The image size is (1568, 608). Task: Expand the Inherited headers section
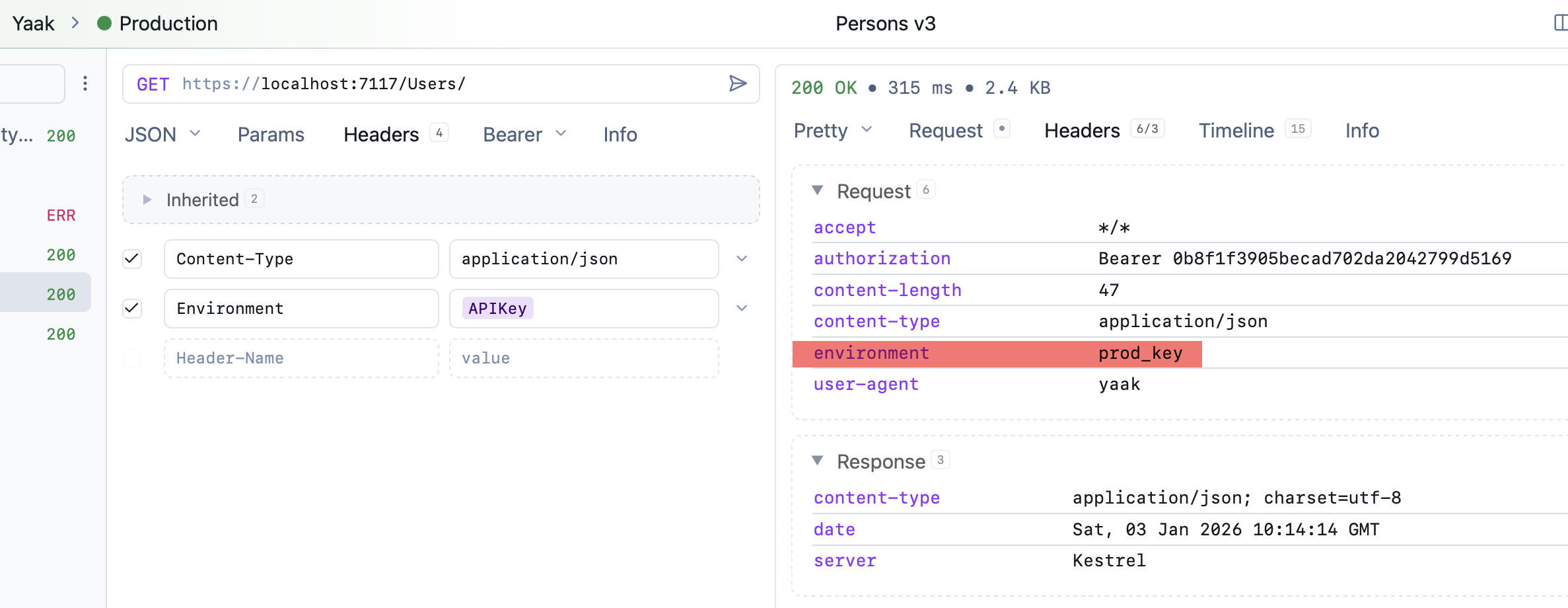click(147, 200)
